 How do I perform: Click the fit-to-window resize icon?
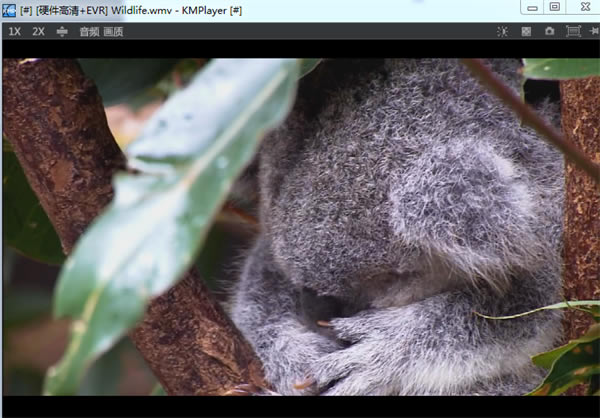coord(62,31)
